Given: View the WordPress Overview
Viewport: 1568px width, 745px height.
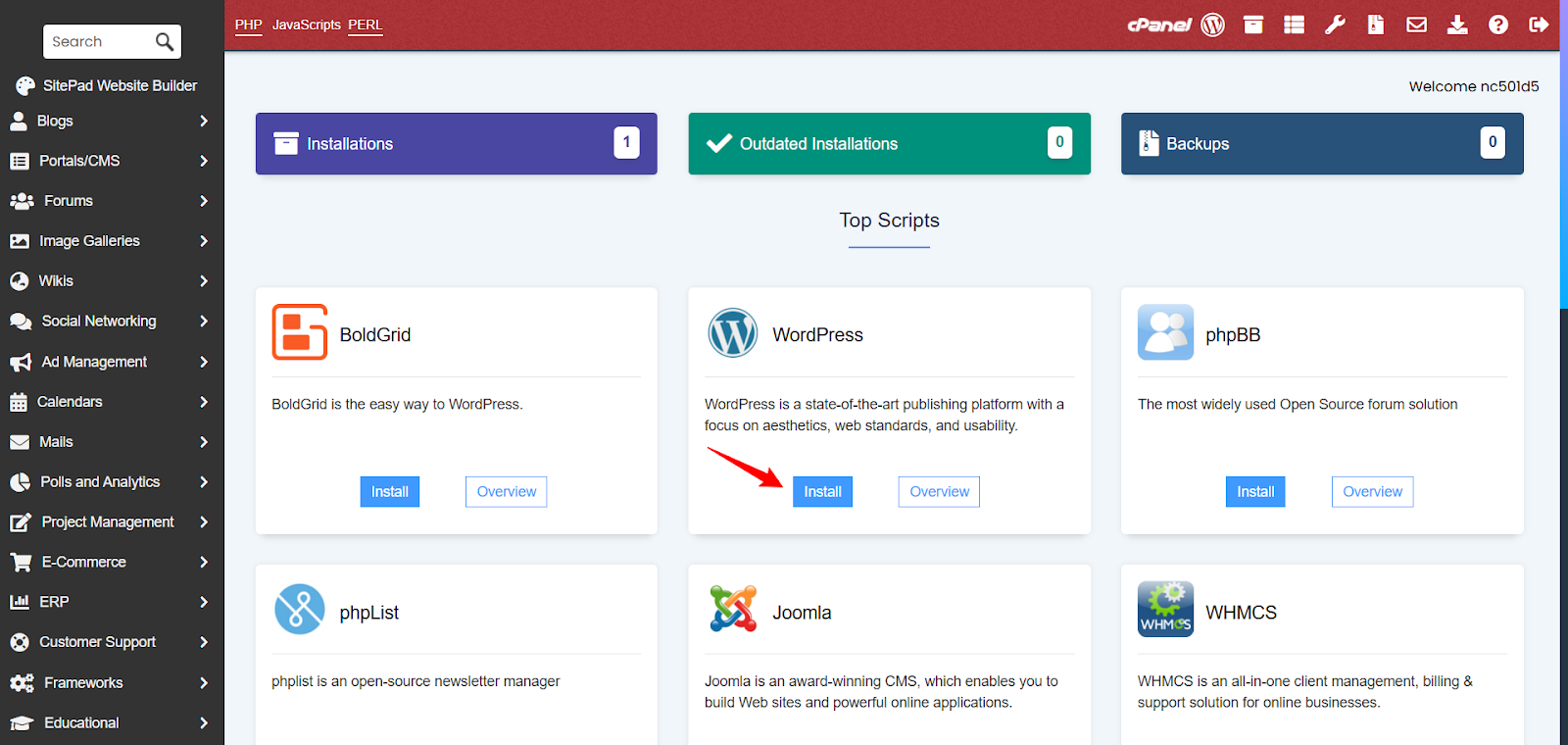Looking at the screenshot, I should (939, 492).
